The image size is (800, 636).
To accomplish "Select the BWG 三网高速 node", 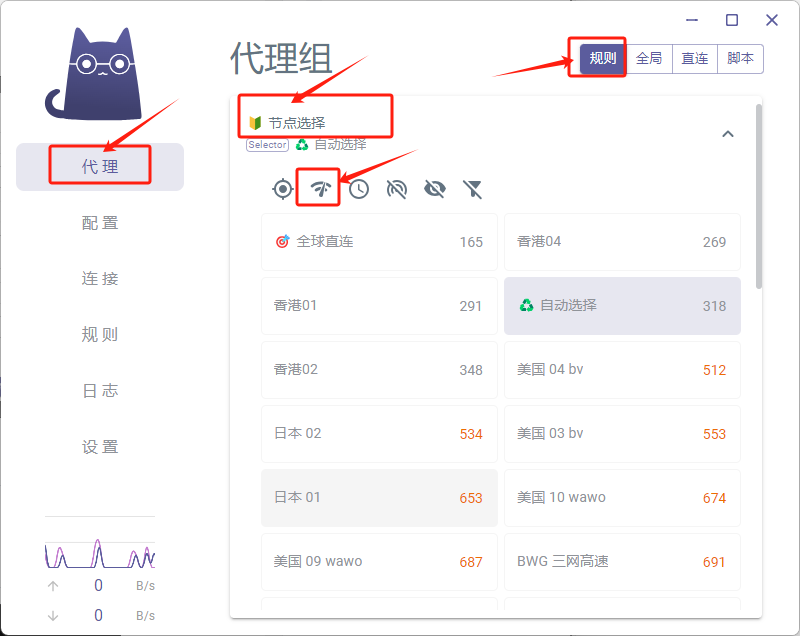I will (622, 562).
